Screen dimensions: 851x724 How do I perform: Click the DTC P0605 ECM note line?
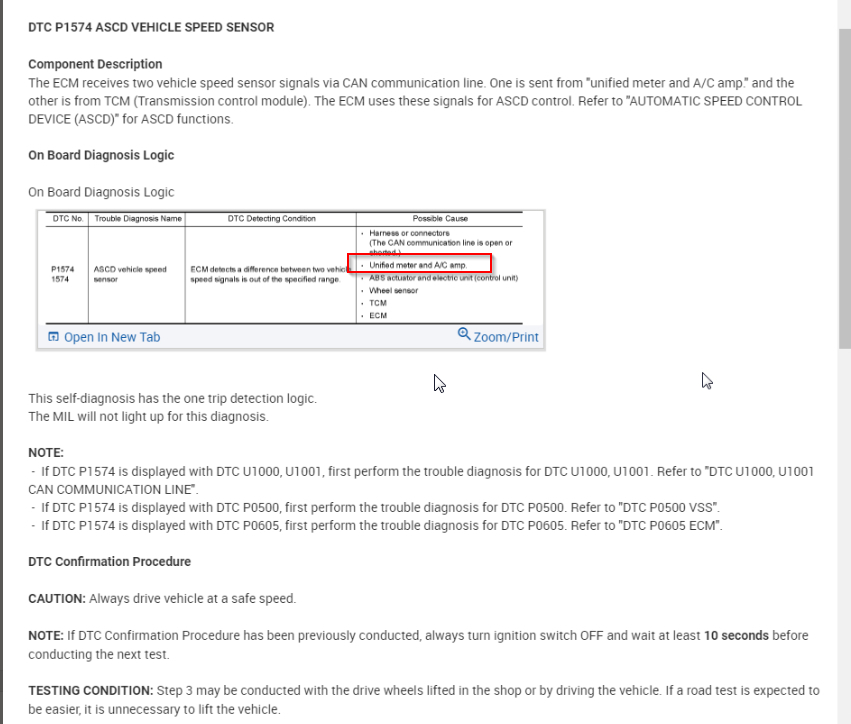pyautogui.click(x=377, y=526)
